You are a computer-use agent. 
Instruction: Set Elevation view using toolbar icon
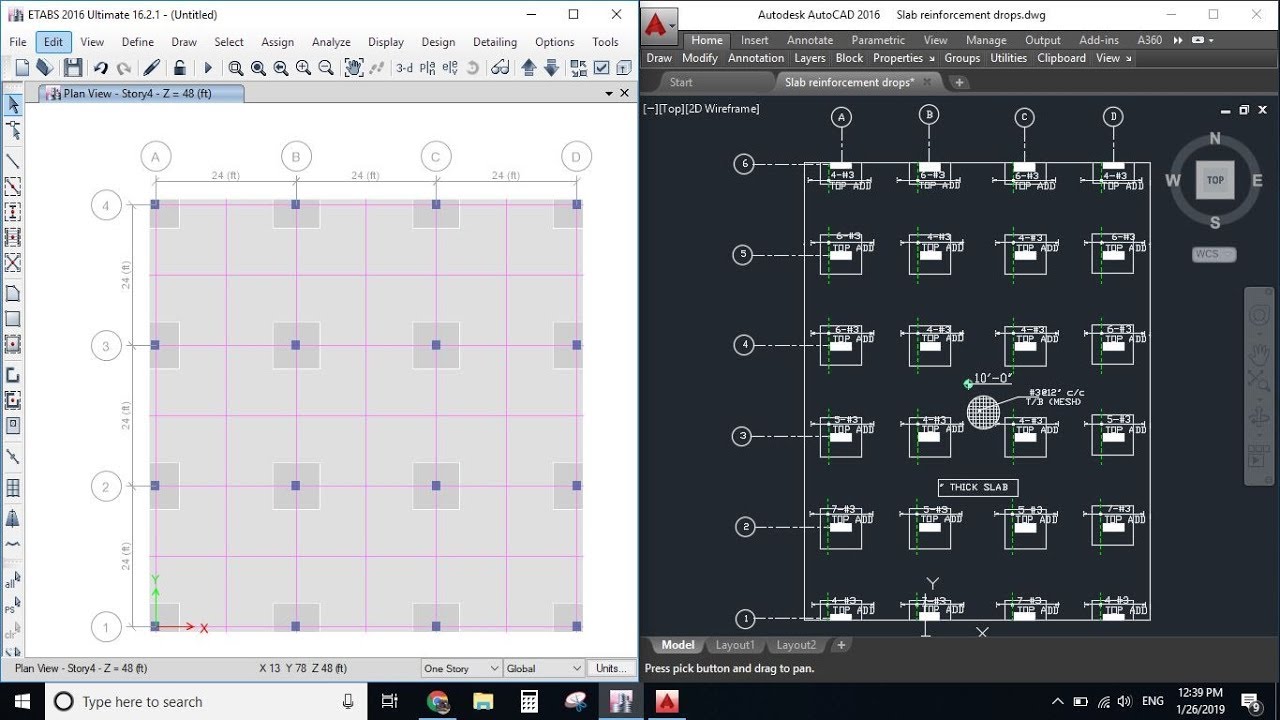(x=450, y=68)
